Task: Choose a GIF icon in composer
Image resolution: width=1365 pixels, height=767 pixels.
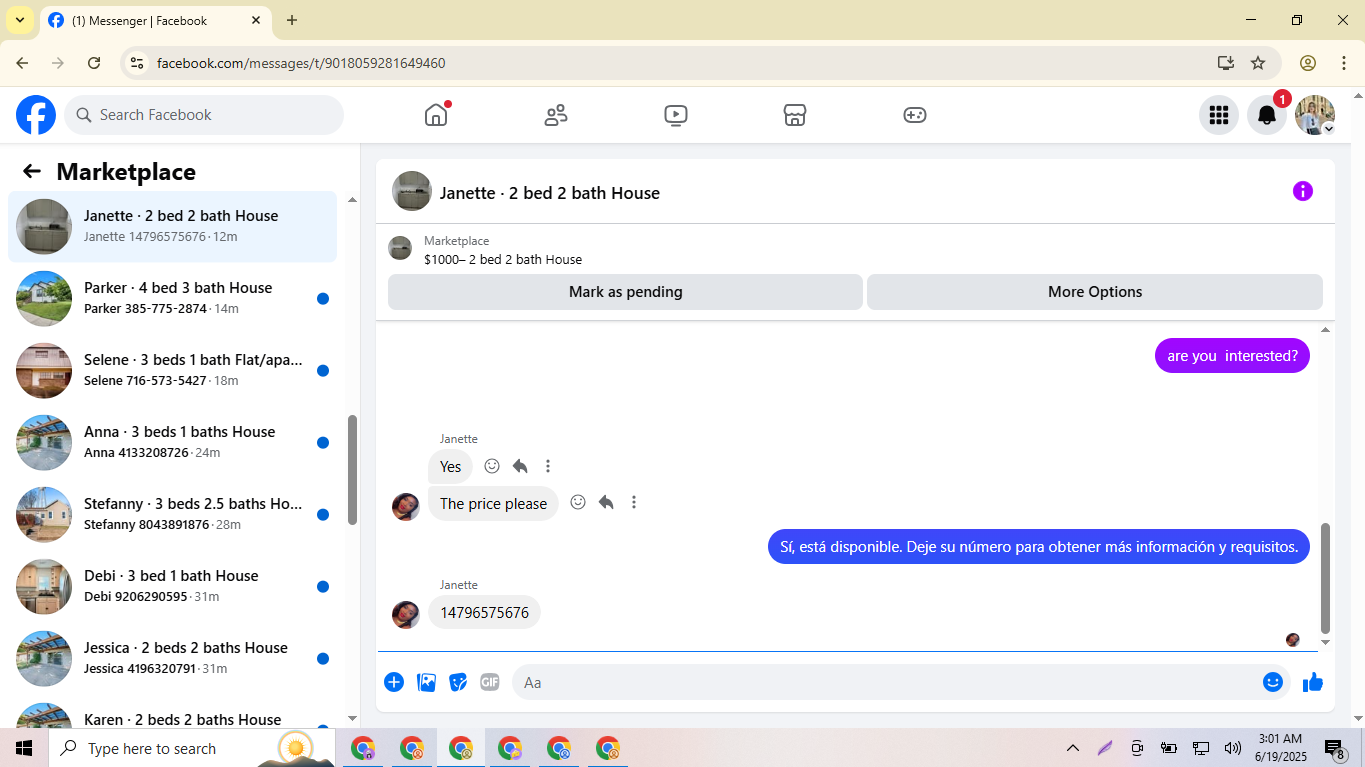Action: [x=489, y=682]
